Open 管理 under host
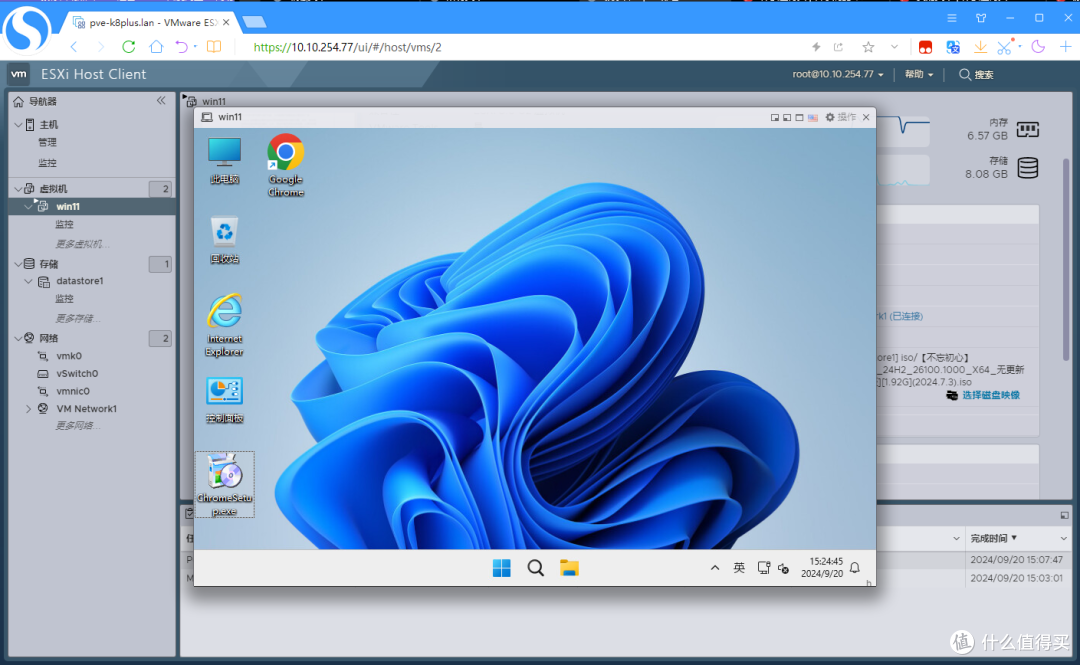The image size is (1080, 665). click(x=48, y=142)
